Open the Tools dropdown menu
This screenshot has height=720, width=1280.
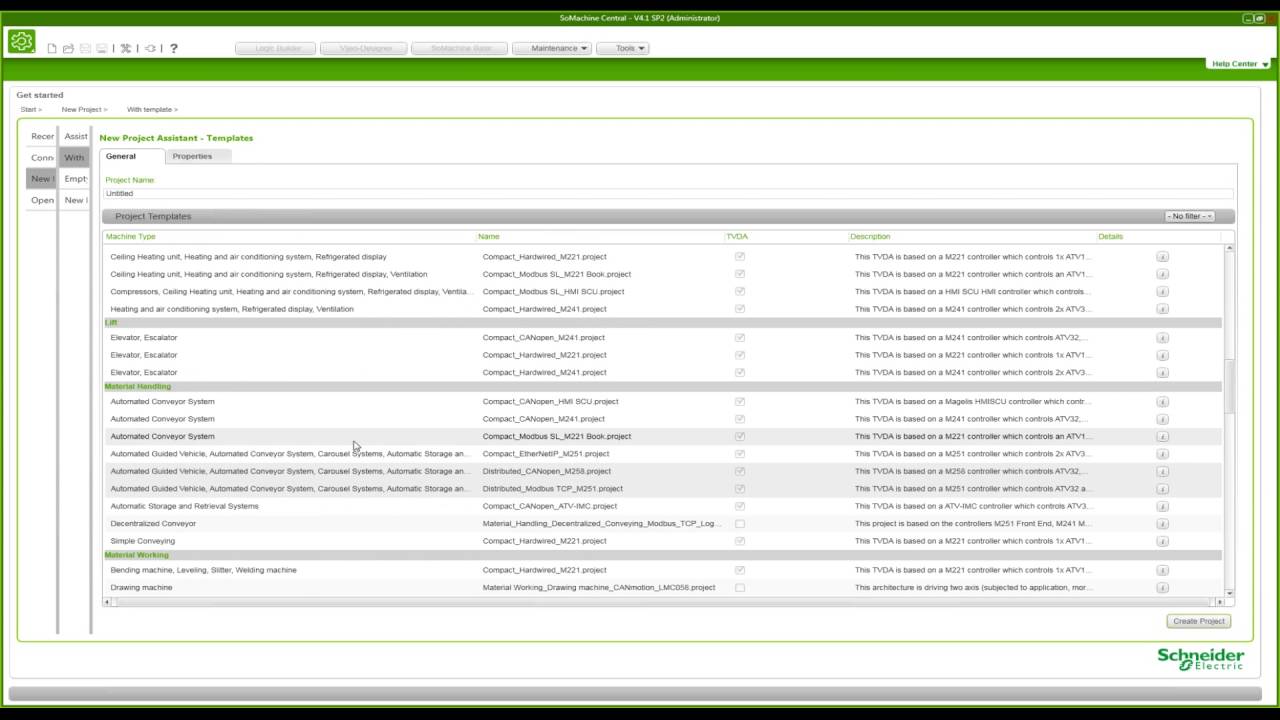tap(623, 48)
